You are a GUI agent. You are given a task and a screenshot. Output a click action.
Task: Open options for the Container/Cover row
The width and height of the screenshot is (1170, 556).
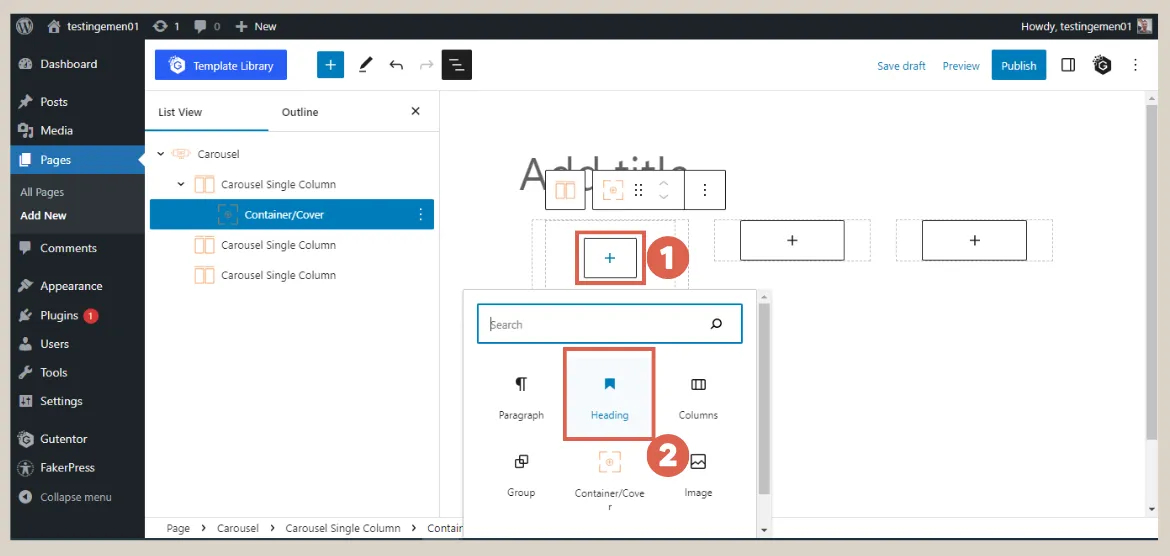pos(420,214)
